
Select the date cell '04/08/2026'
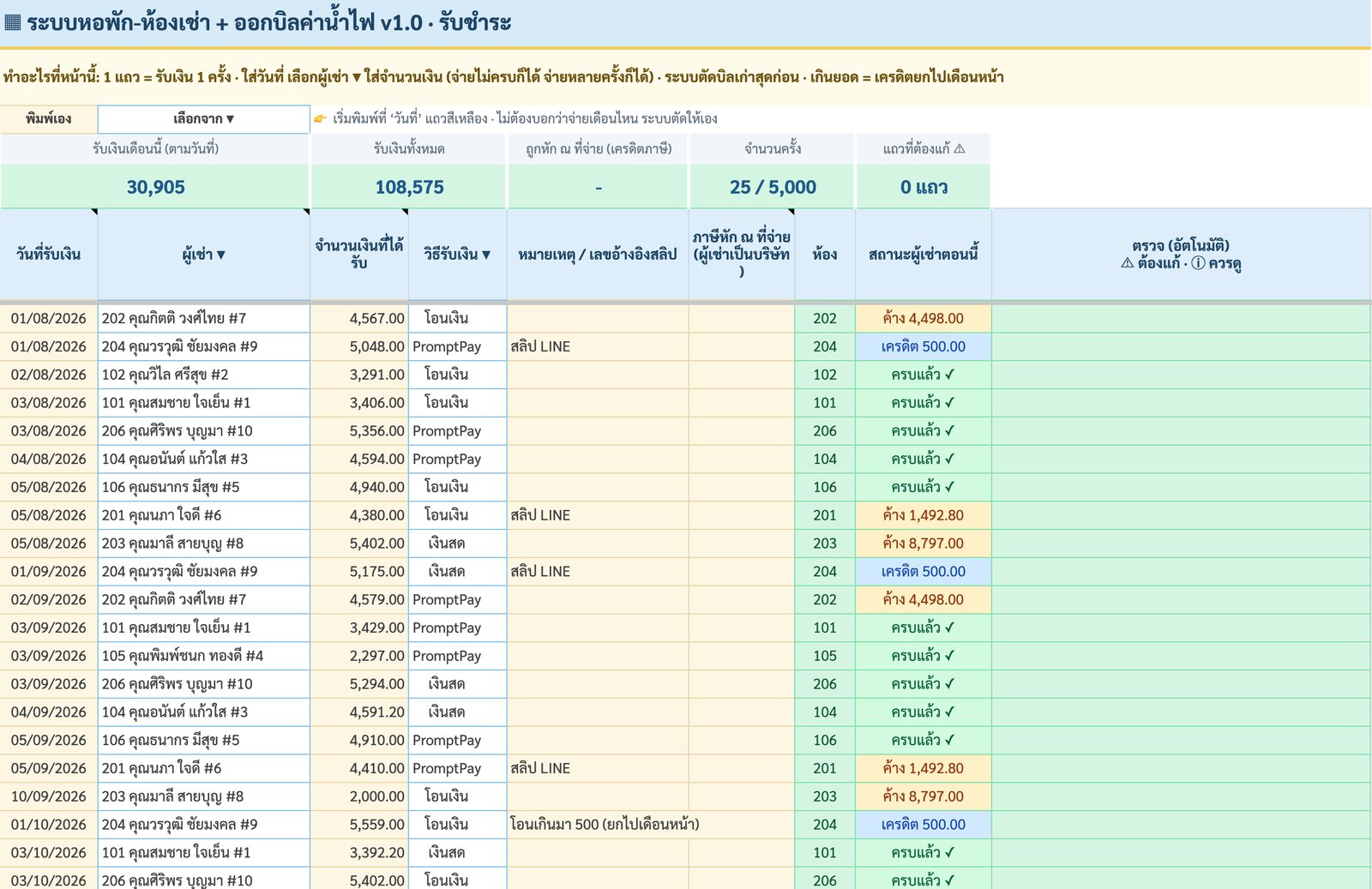pyautogui.click(x=49, y=459)
